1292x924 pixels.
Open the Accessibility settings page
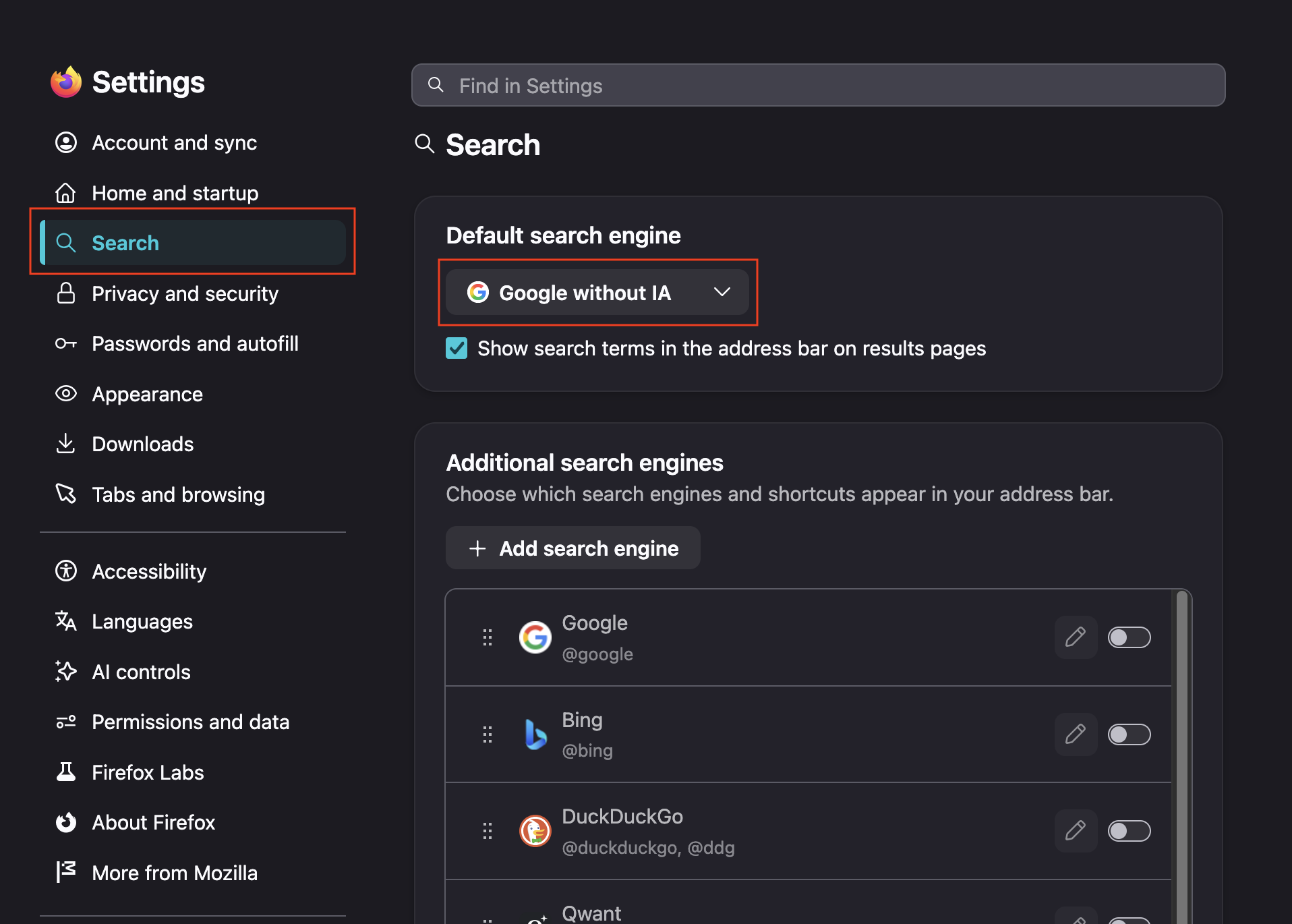pos(193,571)
